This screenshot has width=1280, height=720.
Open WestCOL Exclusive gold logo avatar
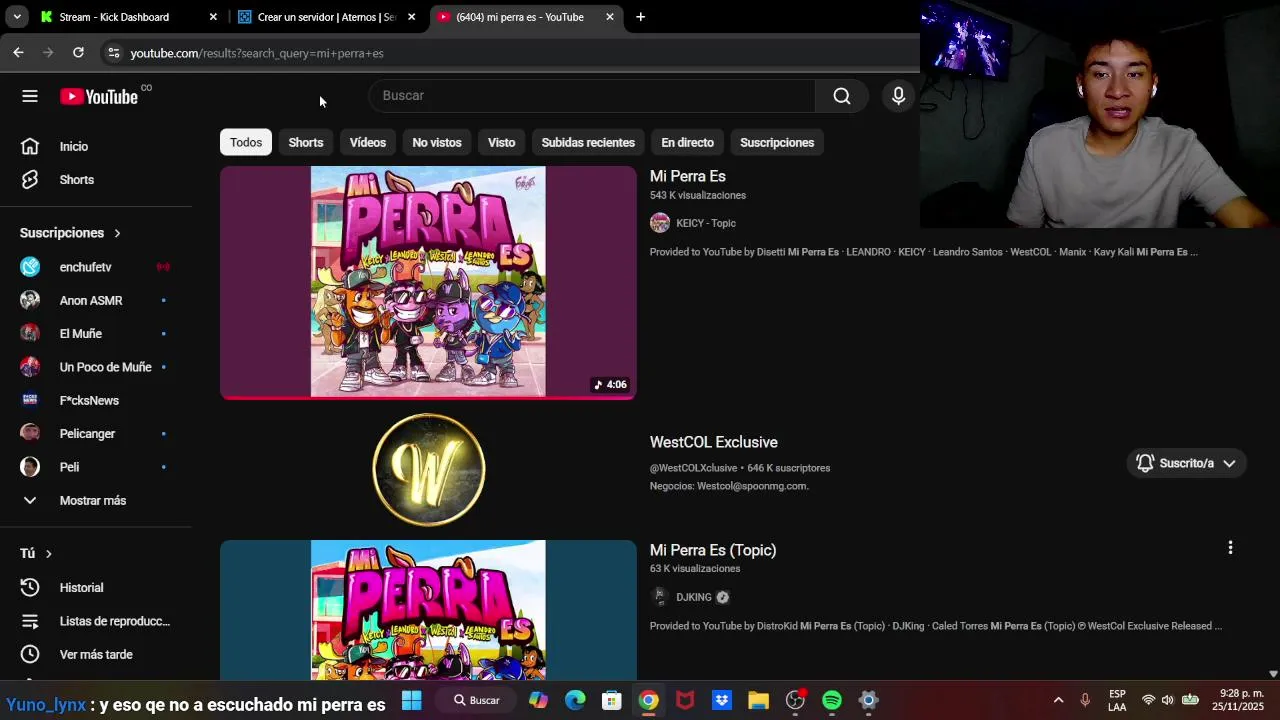point(429,470)
